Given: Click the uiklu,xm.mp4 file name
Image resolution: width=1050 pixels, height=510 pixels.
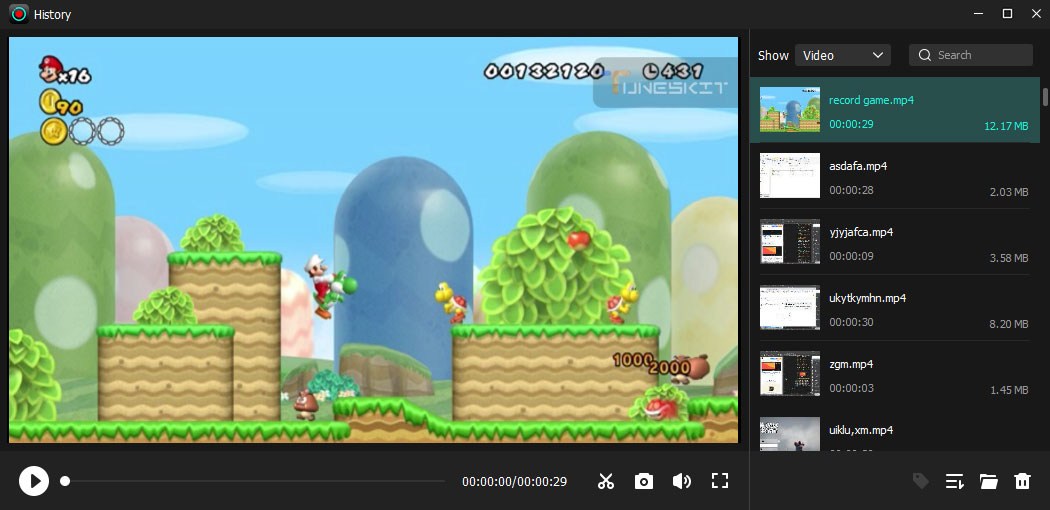Looking at the screenshot, I should pos(861,430).
